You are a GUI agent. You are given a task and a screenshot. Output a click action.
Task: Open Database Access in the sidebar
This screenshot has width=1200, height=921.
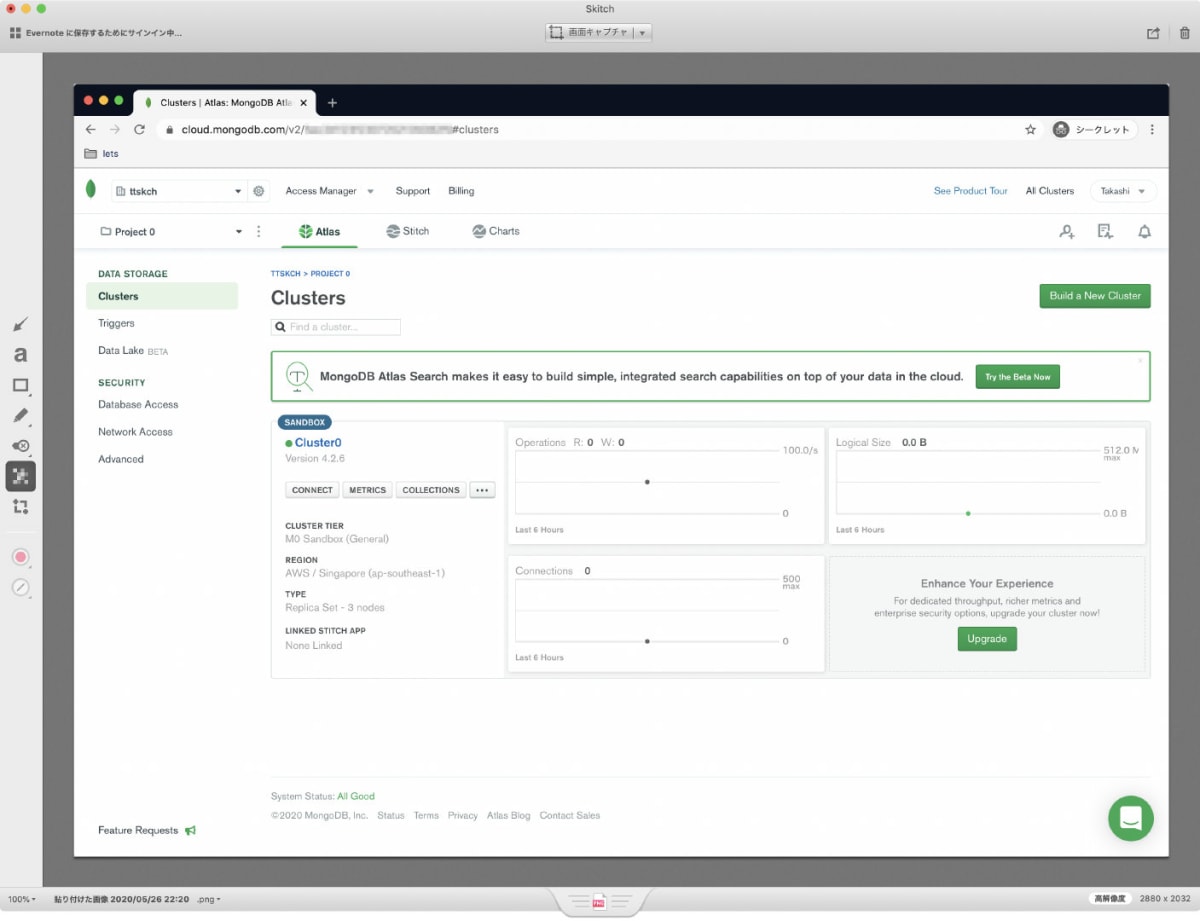pos(138,404)
